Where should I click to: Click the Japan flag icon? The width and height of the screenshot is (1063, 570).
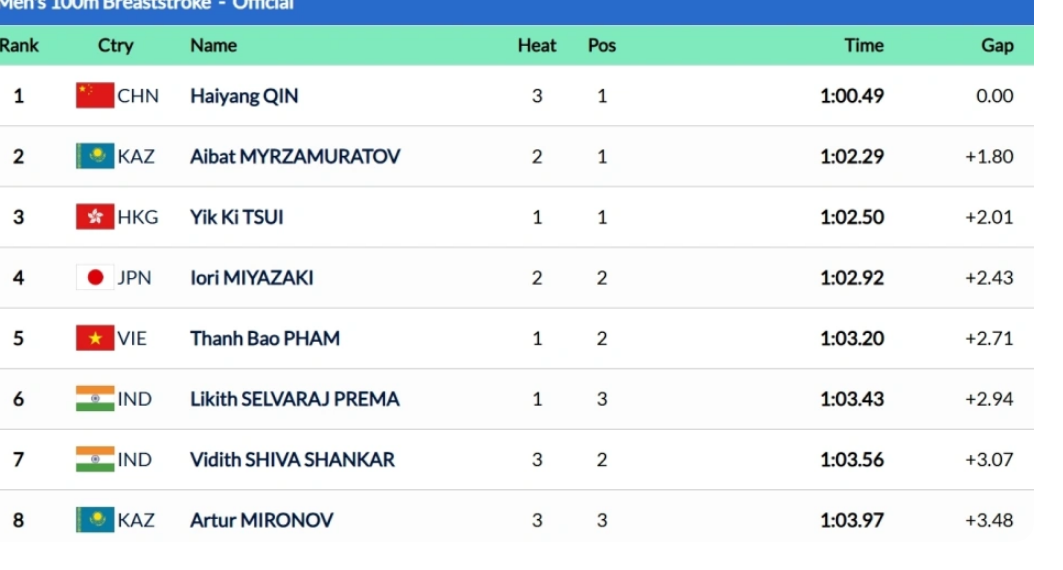coord(95,277)
